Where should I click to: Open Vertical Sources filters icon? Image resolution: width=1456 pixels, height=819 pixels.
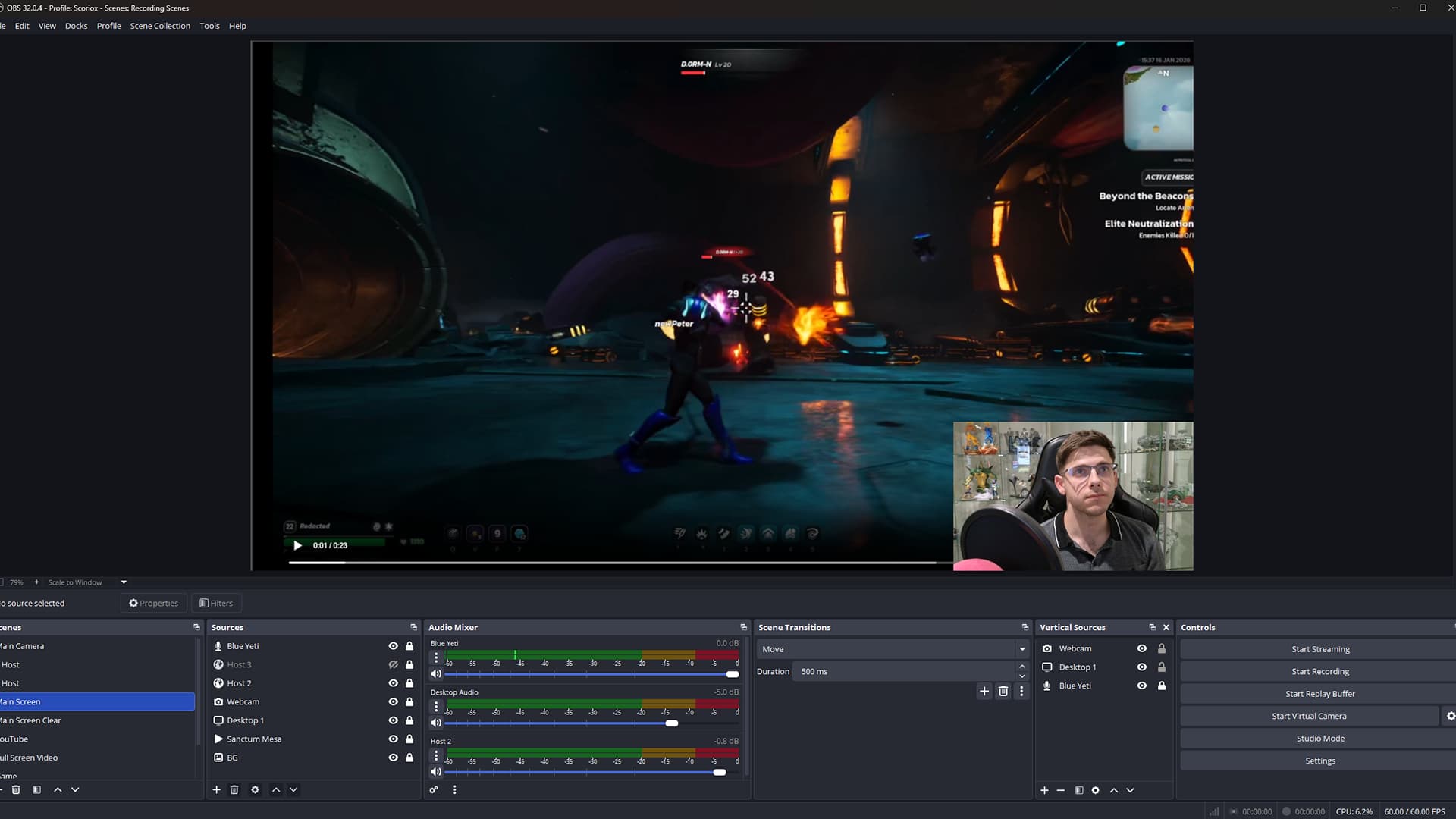click(x=1078, y=789)
